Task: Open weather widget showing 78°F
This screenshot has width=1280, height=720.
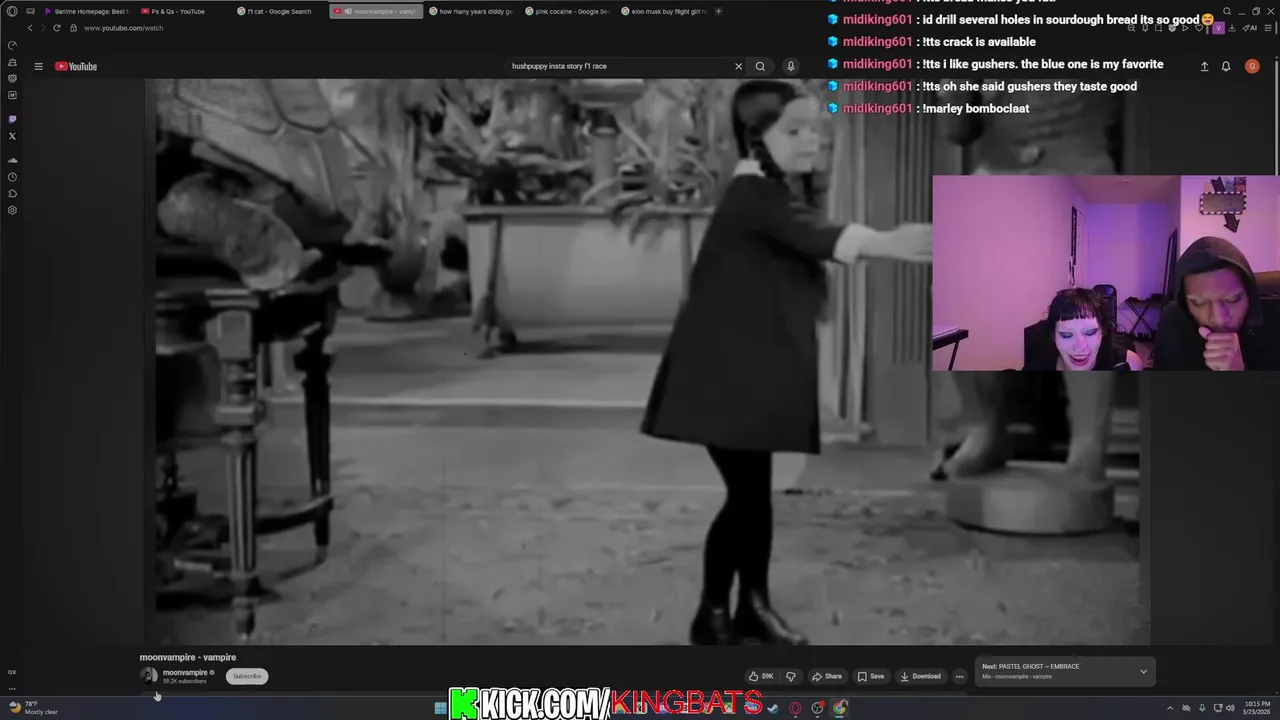Action: click(33, 708)
